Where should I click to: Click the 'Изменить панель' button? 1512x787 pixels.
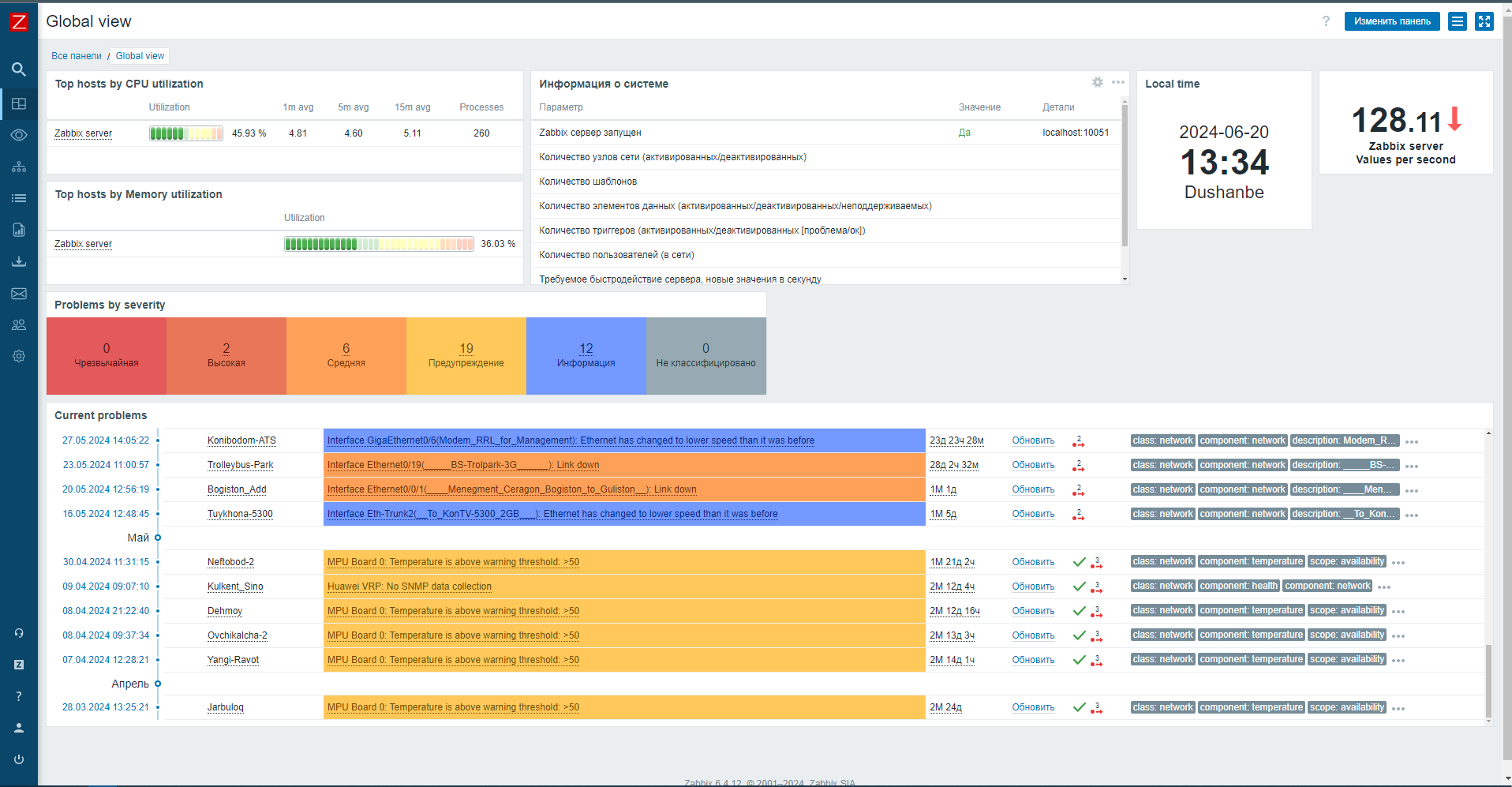coord(1391,21)
